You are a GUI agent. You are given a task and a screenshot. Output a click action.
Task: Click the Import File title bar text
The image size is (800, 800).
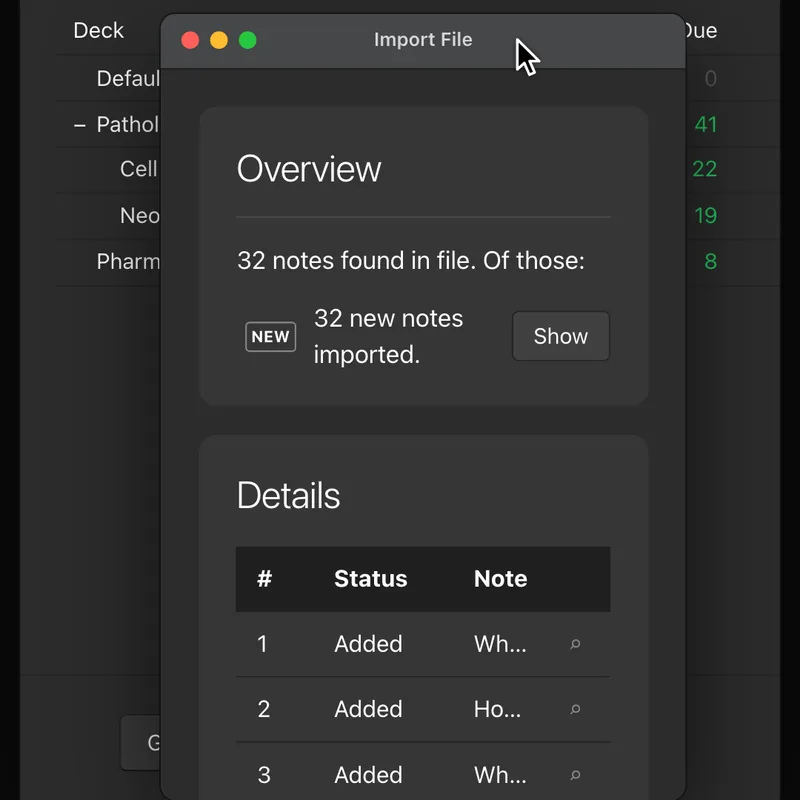423,40
